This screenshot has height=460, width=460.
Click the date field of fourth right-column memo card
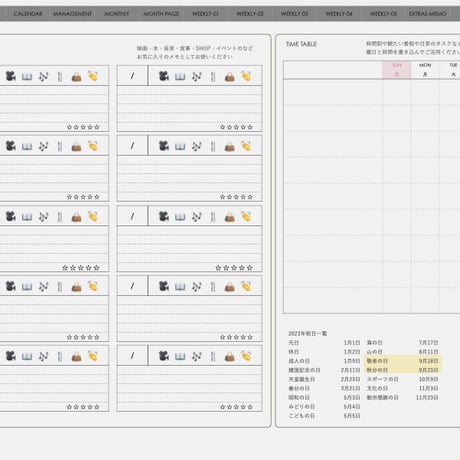click(132, 286)
